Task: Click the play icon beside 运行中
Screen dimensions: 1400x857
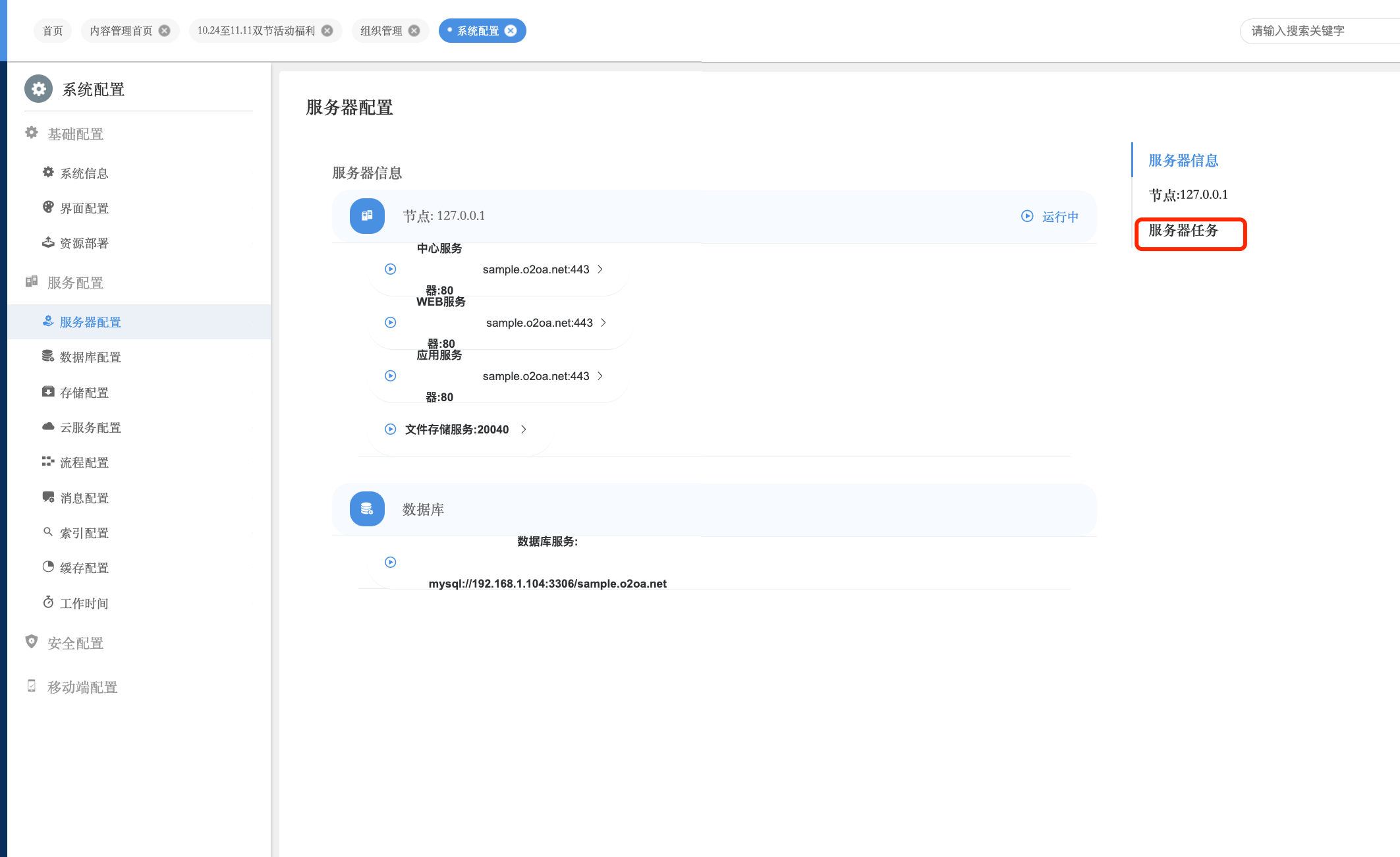Action: click(x=1026, y=216)
